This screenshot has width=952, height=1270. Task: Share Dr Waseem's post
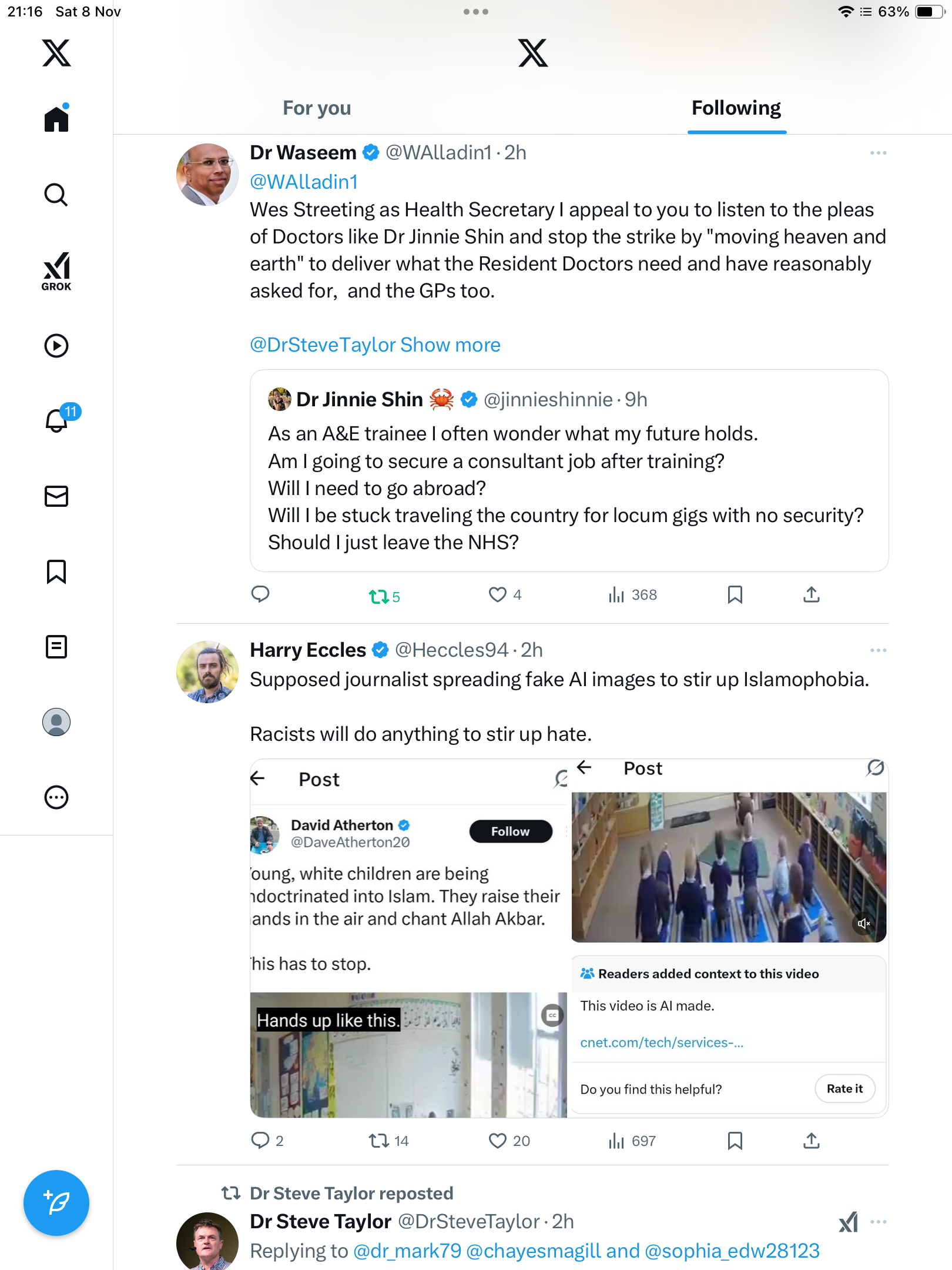tap(811, 595)
